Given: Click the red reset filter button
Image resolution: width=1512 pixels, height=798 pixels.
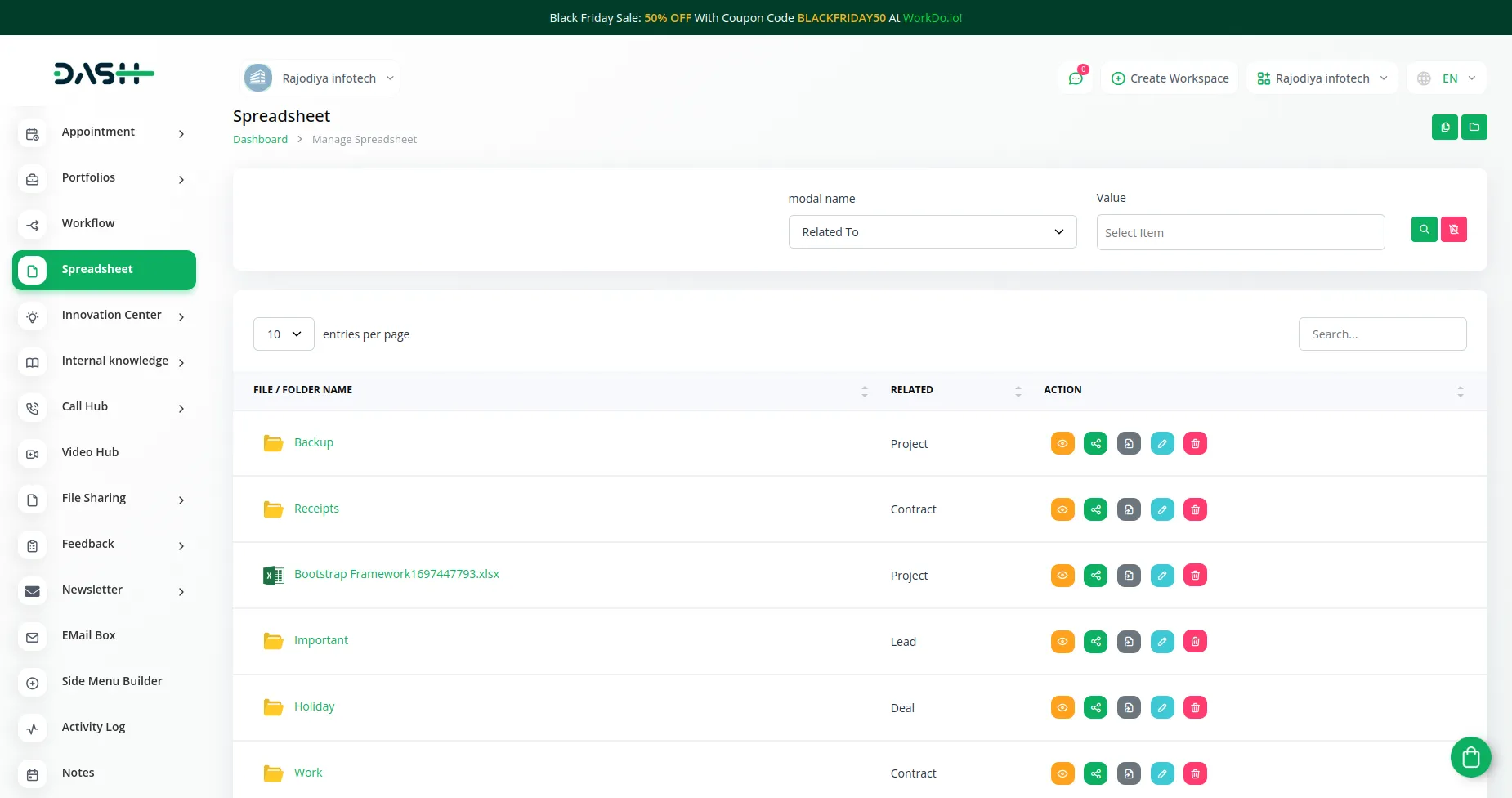Looking at the screenshot, I should click(x=1454, y=230).
